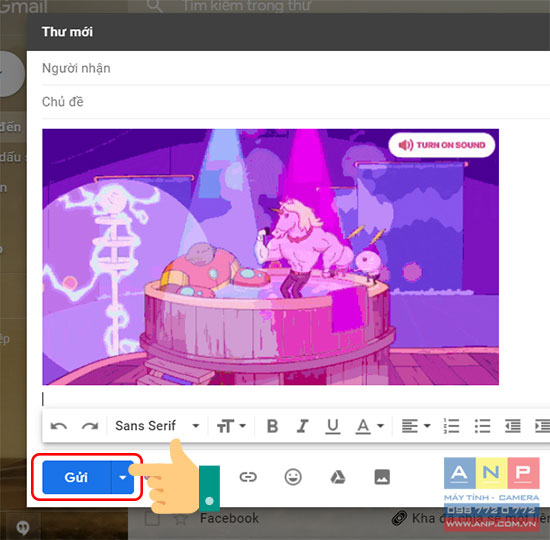Insert a bulleted list
This screenshot has height=540, width=550.
(x=482, y=426)
